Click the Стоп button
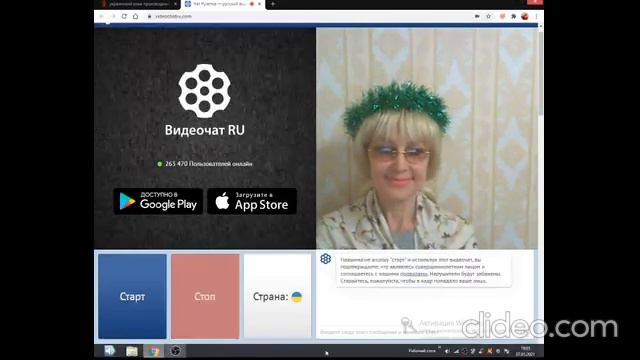This screenshot has width=640, height=360. point(205,296)
